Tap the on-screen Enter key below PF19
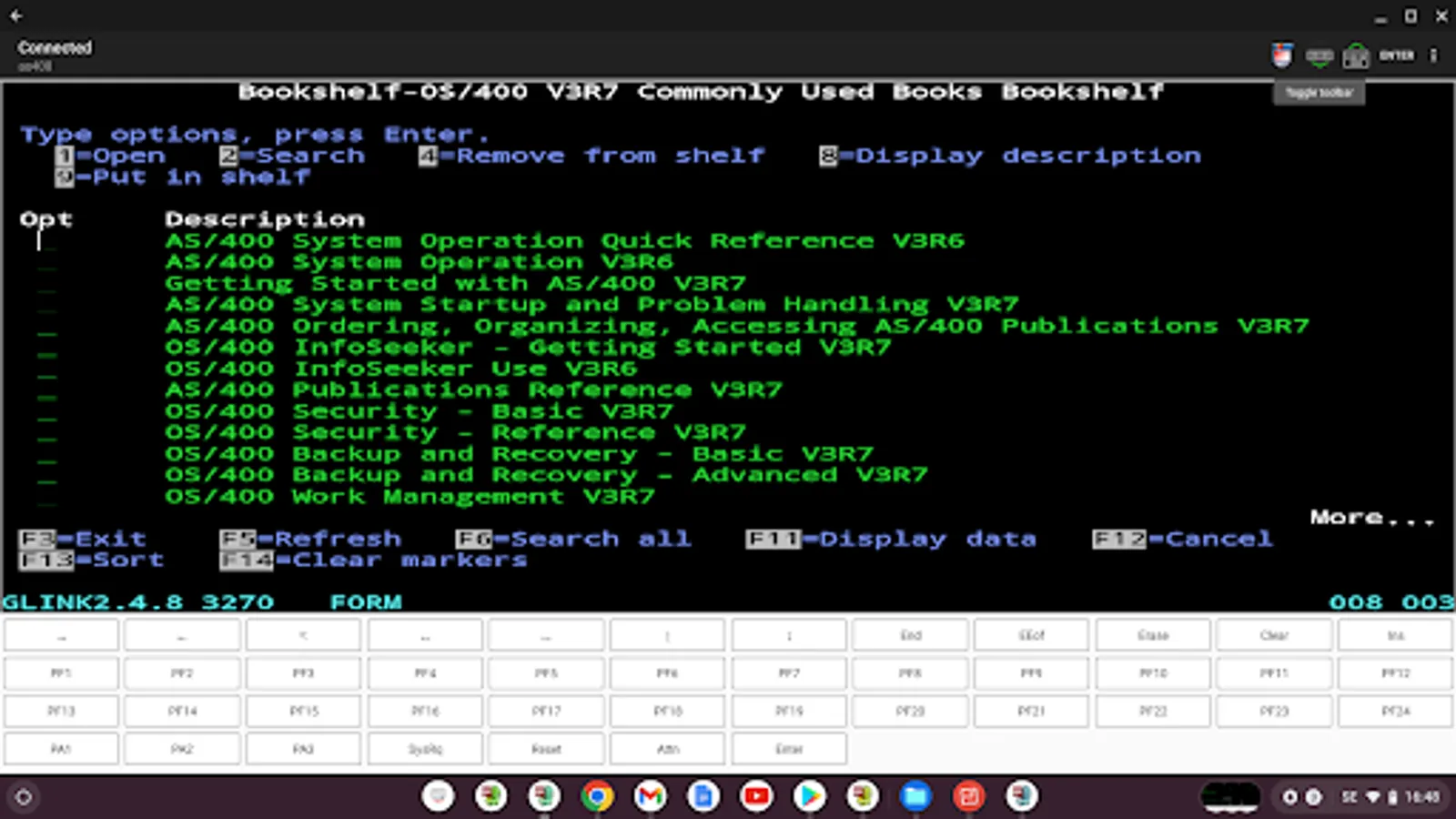1456x819 pixels. coord(789,749)
